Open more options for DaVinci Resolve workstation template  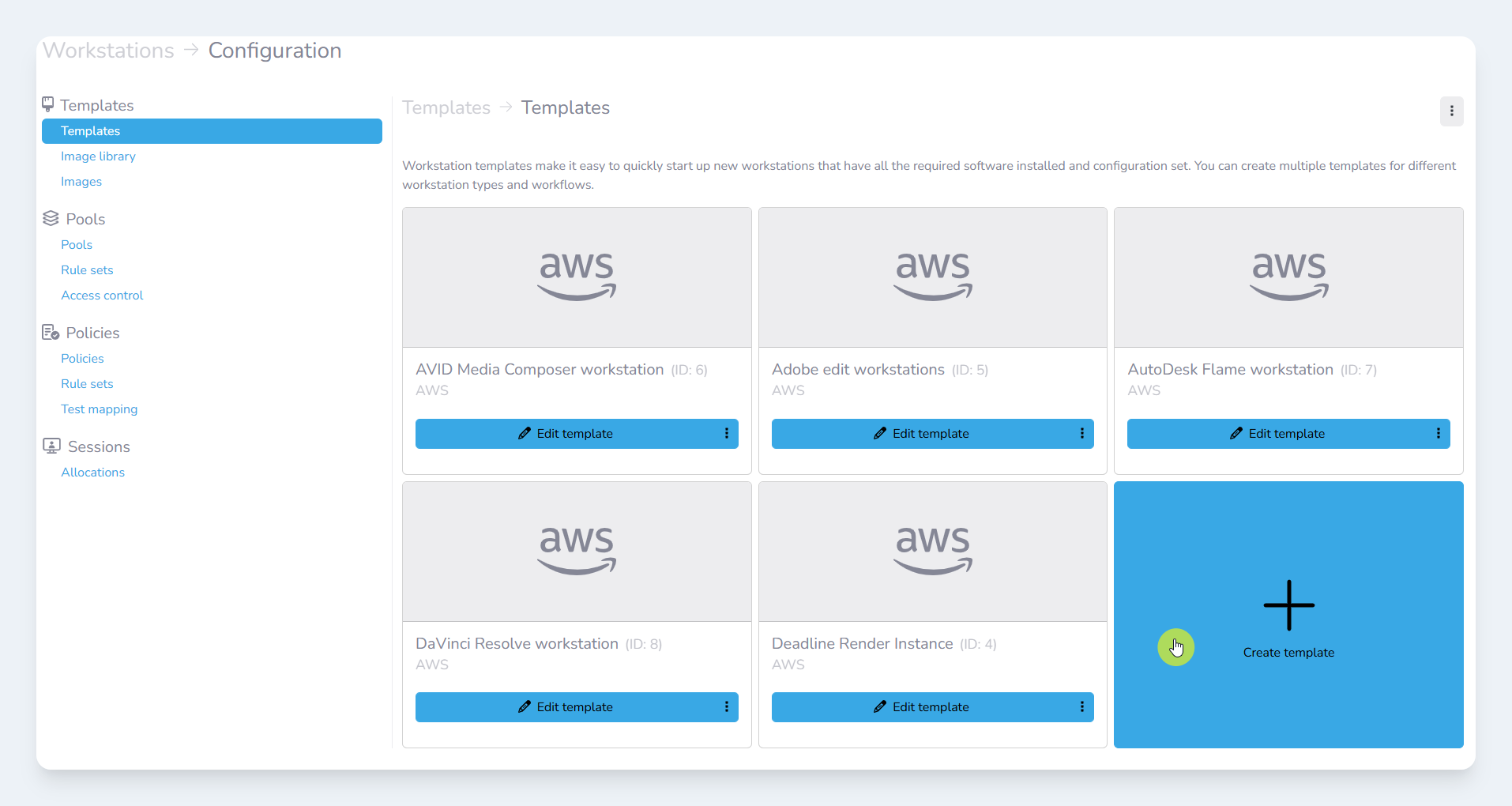click(x=726, y=707)
